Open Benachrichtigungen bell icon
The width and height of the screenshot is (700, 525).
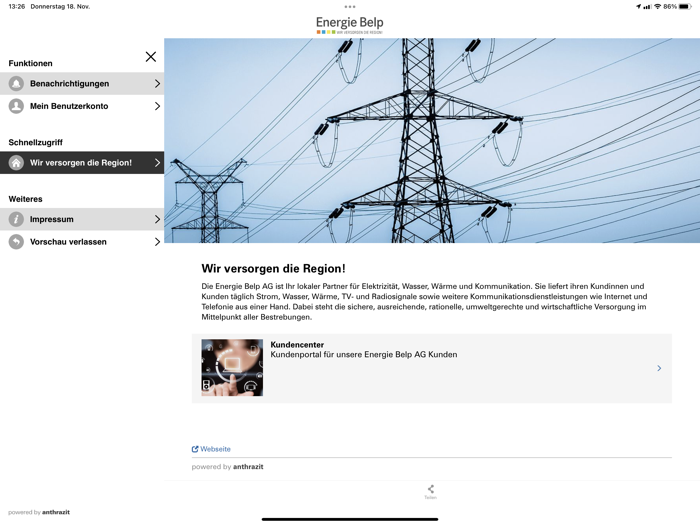[16, 83]
